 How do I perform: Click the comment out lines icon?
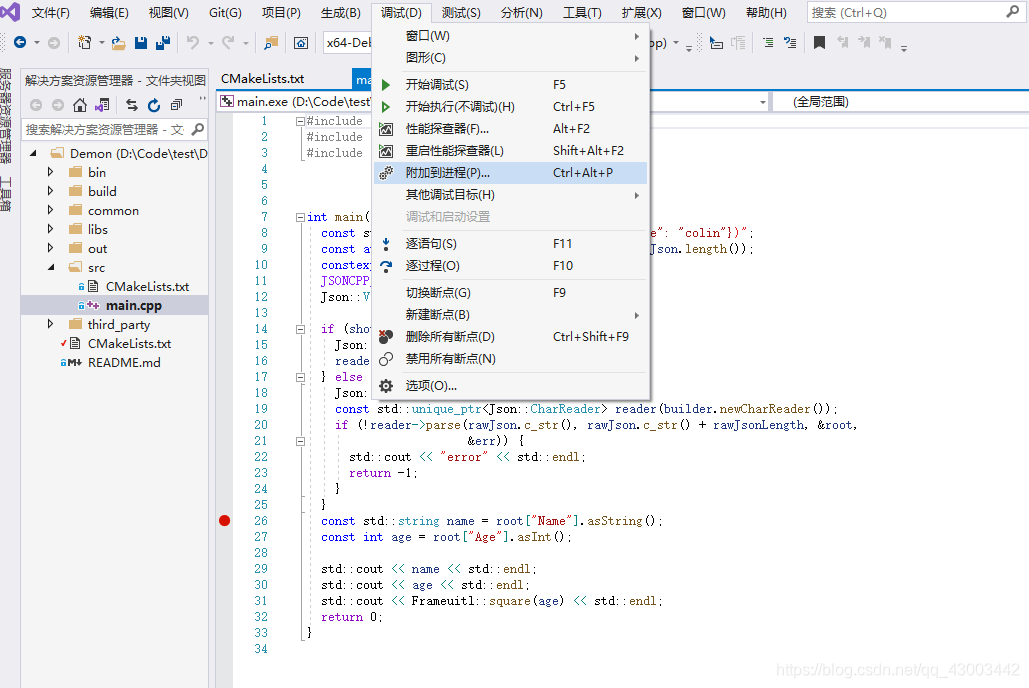tap(767, 43)
